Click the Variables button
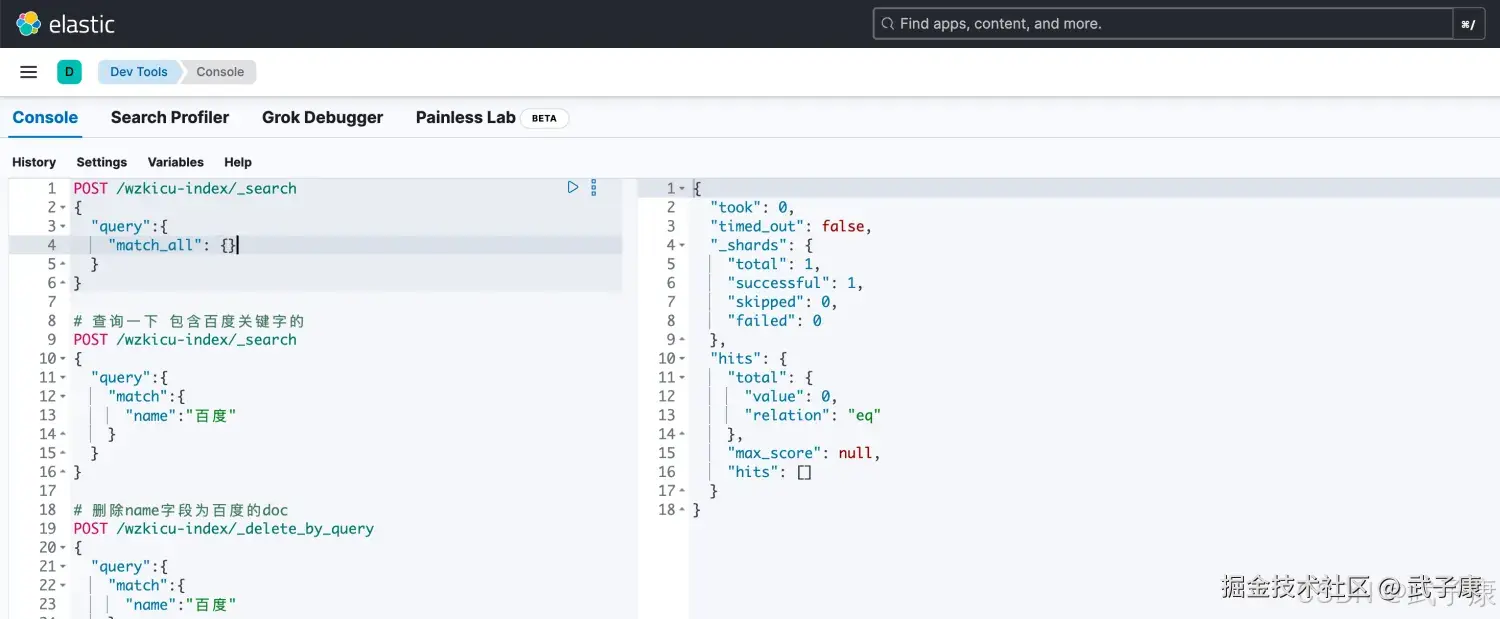Viewport: 1500px width, 619px height. (x=176, y=162)
